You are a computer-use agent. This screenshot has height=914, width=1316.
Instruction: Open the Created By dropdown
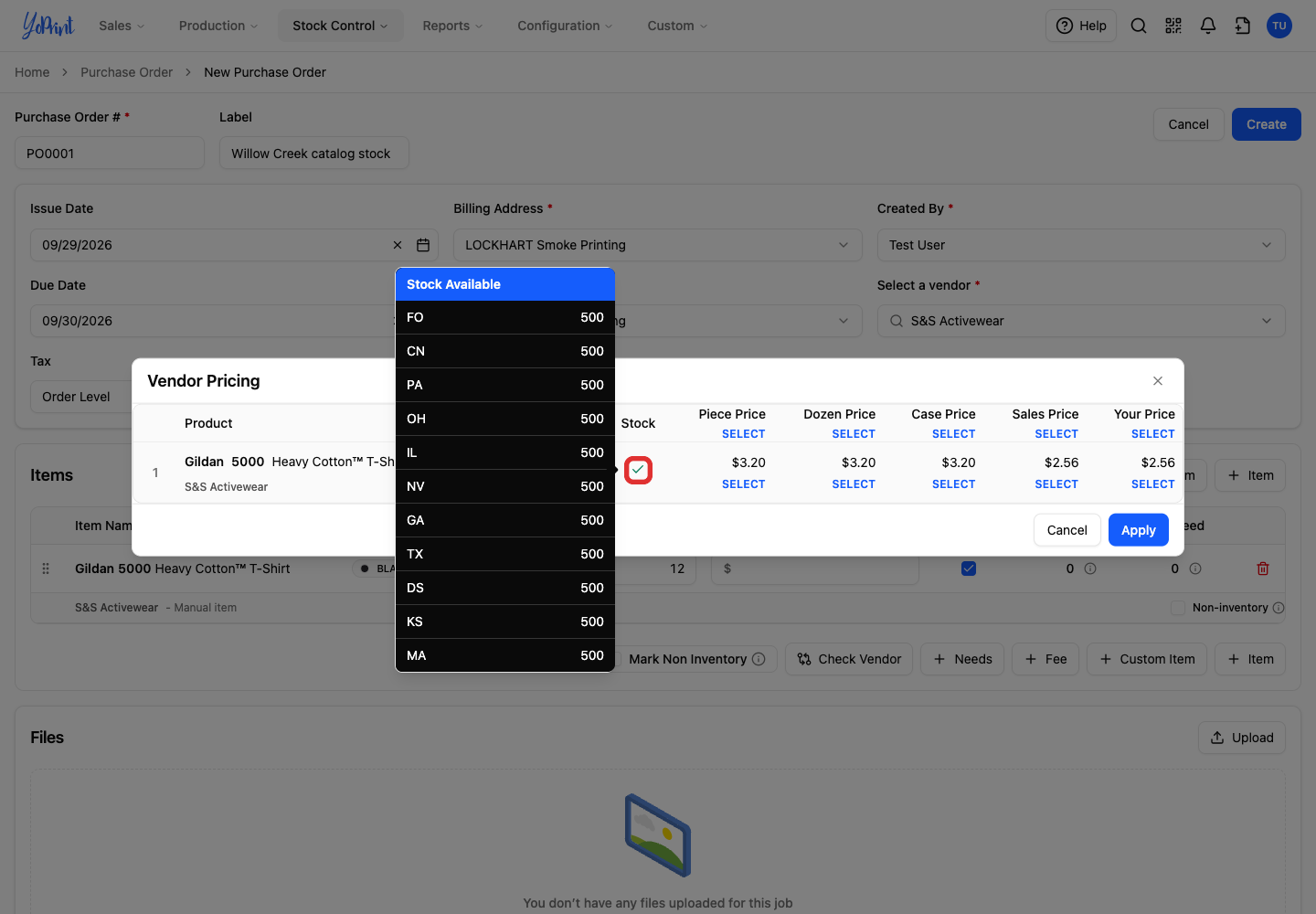click(1081, 245)
